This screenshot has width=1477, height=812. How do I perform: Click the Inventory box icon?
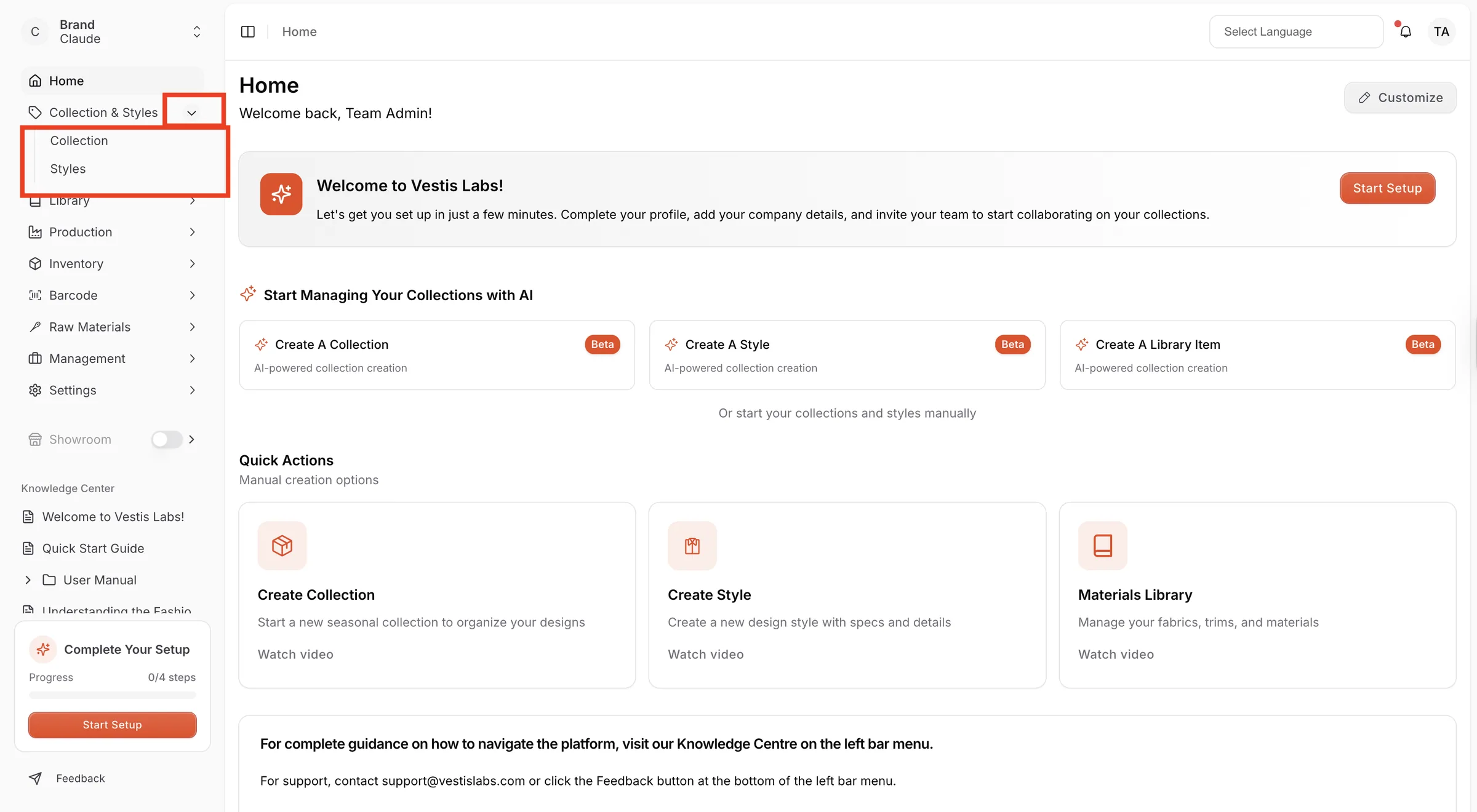click(35, 263)
